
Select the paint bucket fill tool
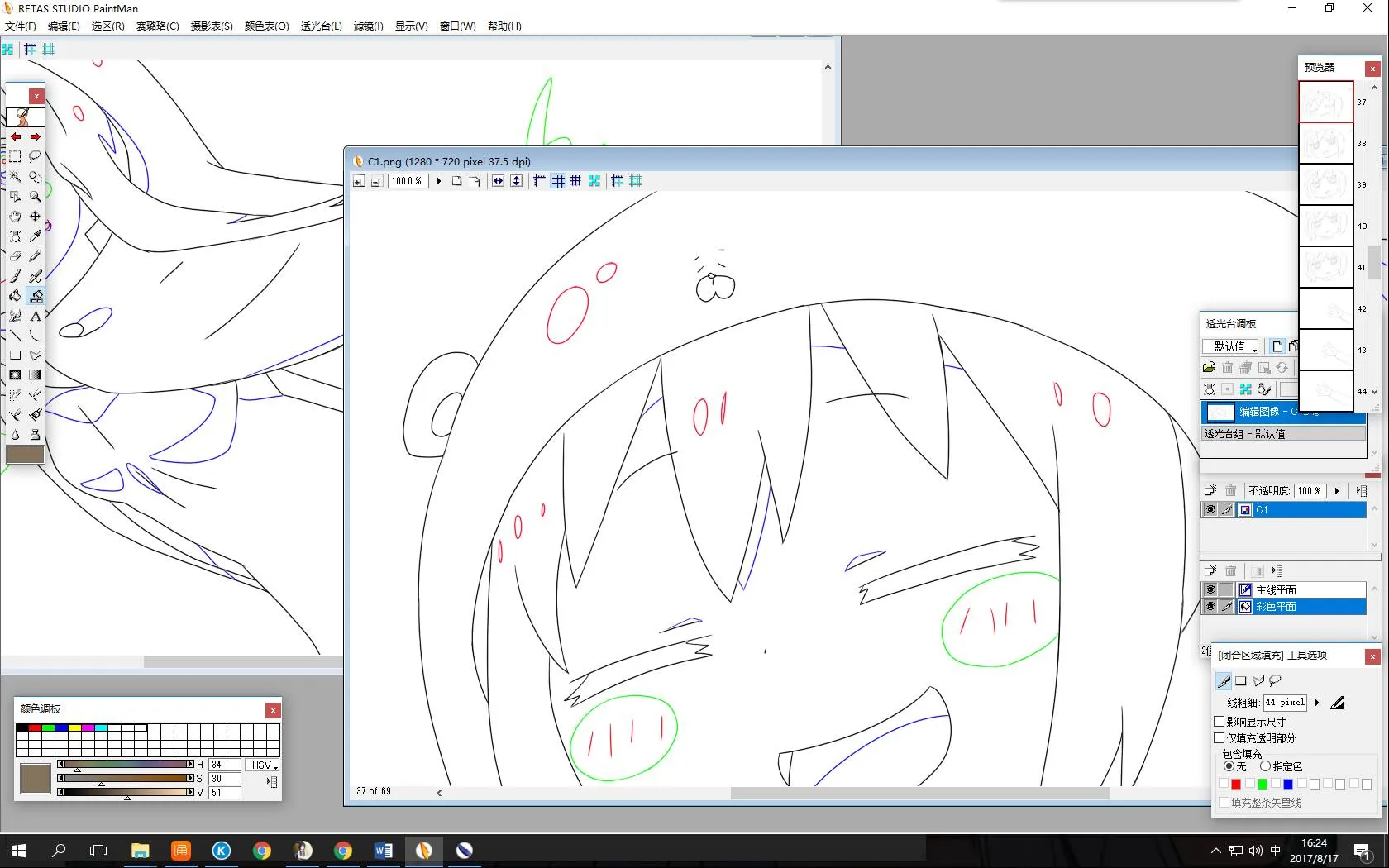point(15,296)
